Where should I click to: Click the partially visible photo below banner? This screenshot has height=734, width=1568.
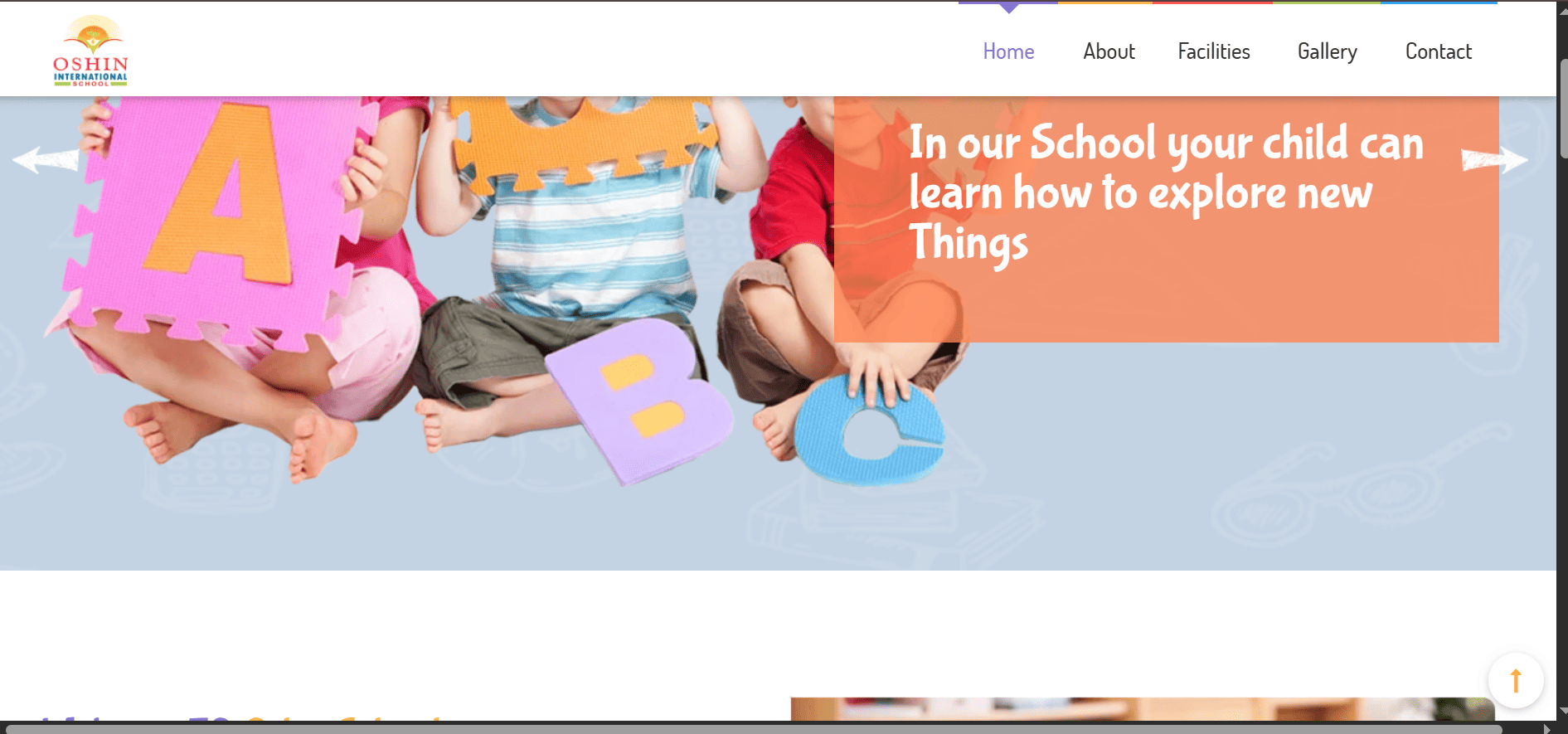1143,709
